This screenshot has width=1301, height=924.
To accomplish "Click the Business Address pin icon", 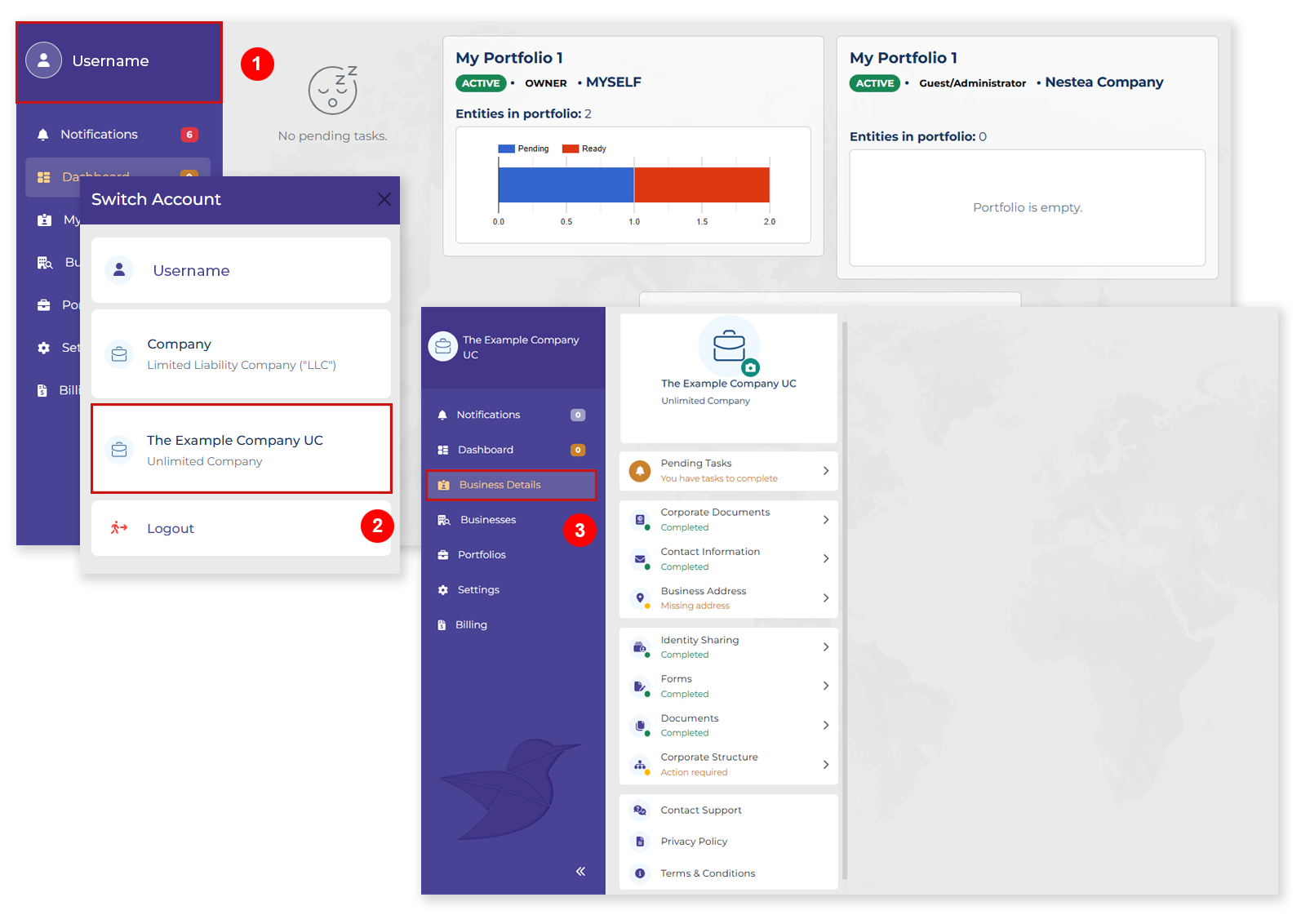I will pos(641,598).
